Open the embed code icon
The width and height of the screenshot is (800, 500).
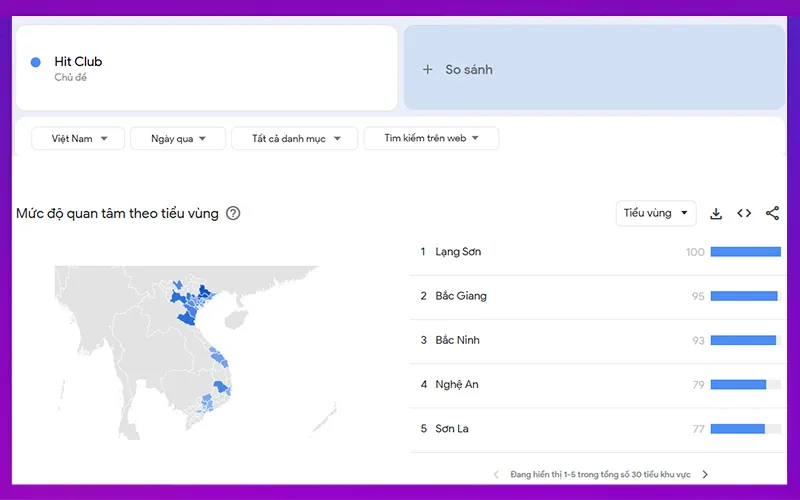pyautogui.click(x=744, y=213)
